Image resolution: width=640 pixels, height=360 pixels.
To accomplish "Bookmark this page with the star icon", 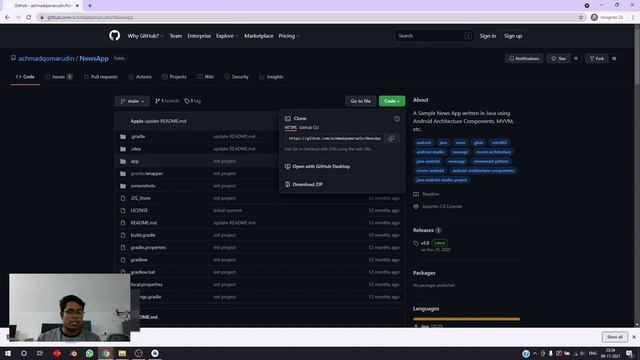I will (581, 17).
